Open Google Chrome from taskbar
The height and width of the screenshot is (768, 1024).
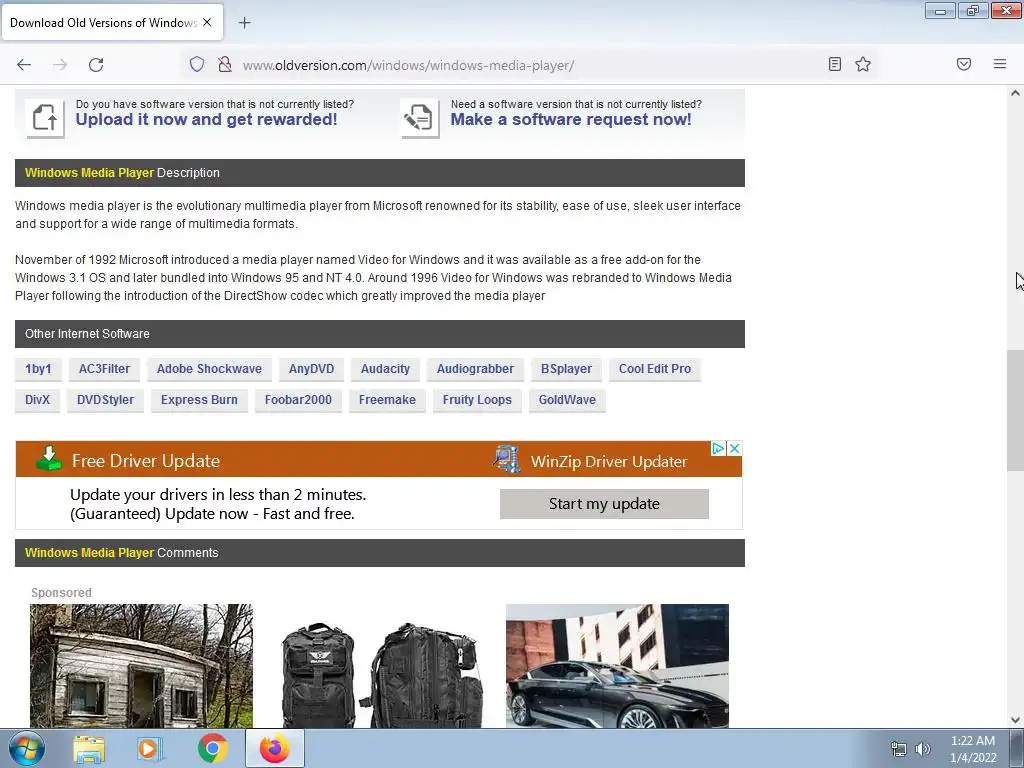pos(212,749)
